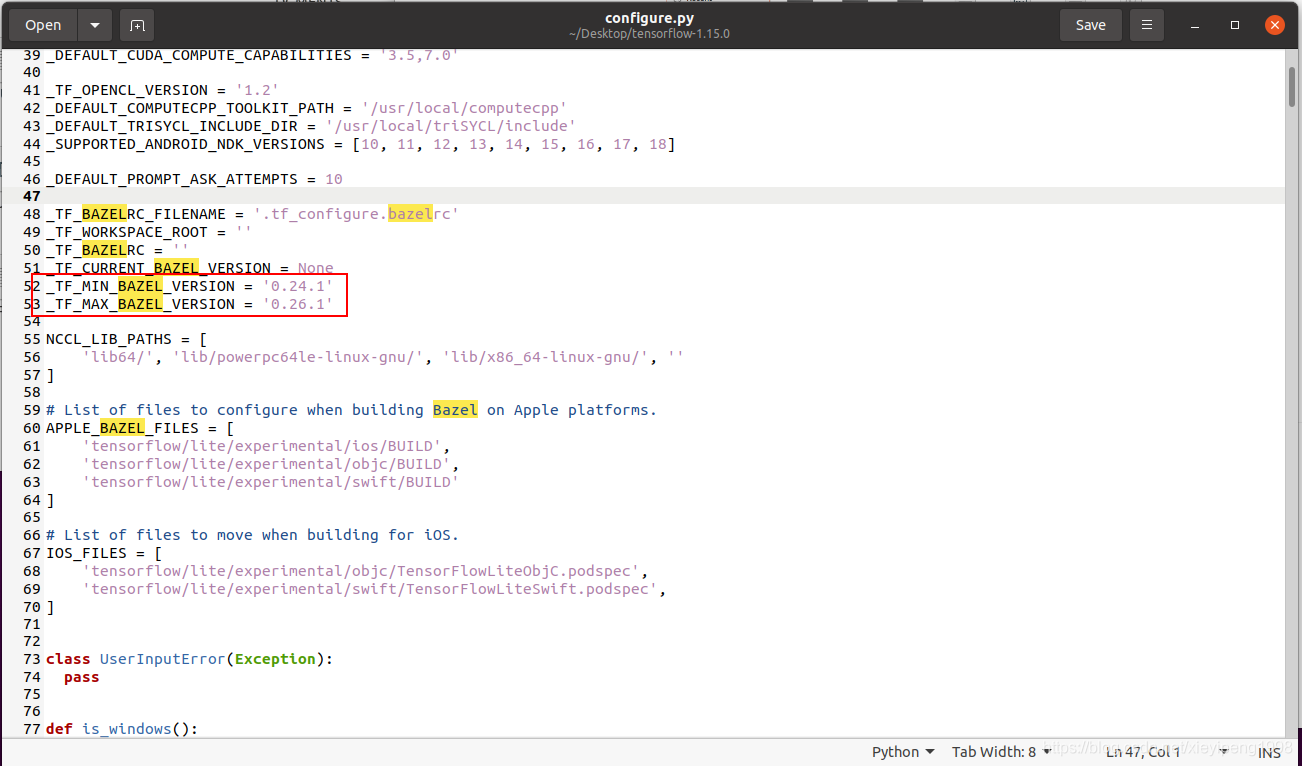Open the Python language selector
This screenshot has height=766, width=1302.
click(903, 752)
